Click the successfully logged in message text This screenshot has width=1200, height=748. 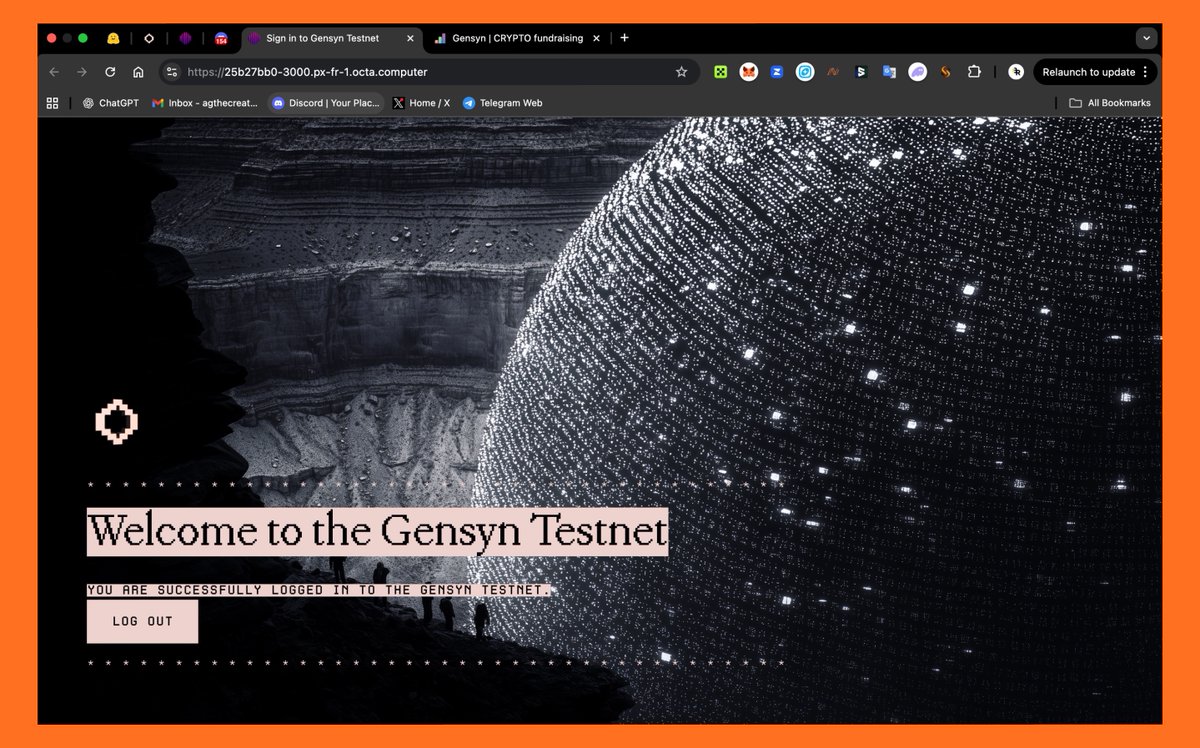pos(318,590)
